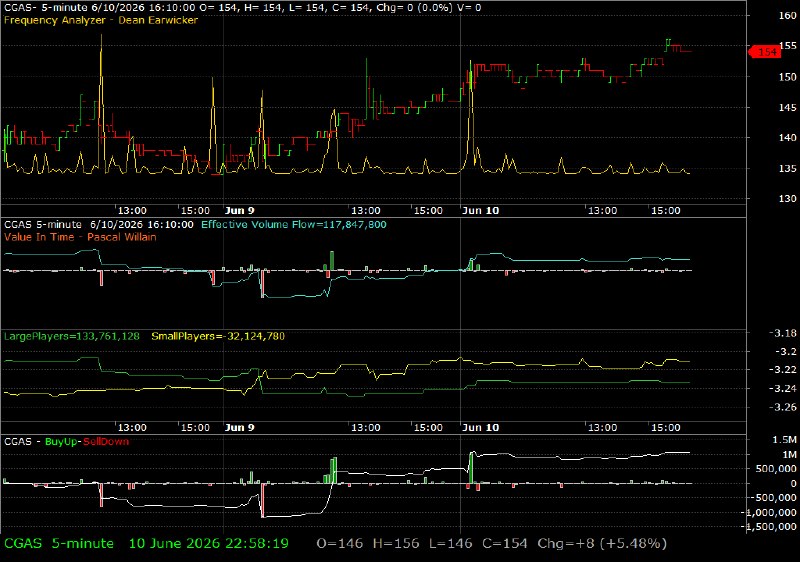Click the 145 price level on the price axis

click(788, 108)
